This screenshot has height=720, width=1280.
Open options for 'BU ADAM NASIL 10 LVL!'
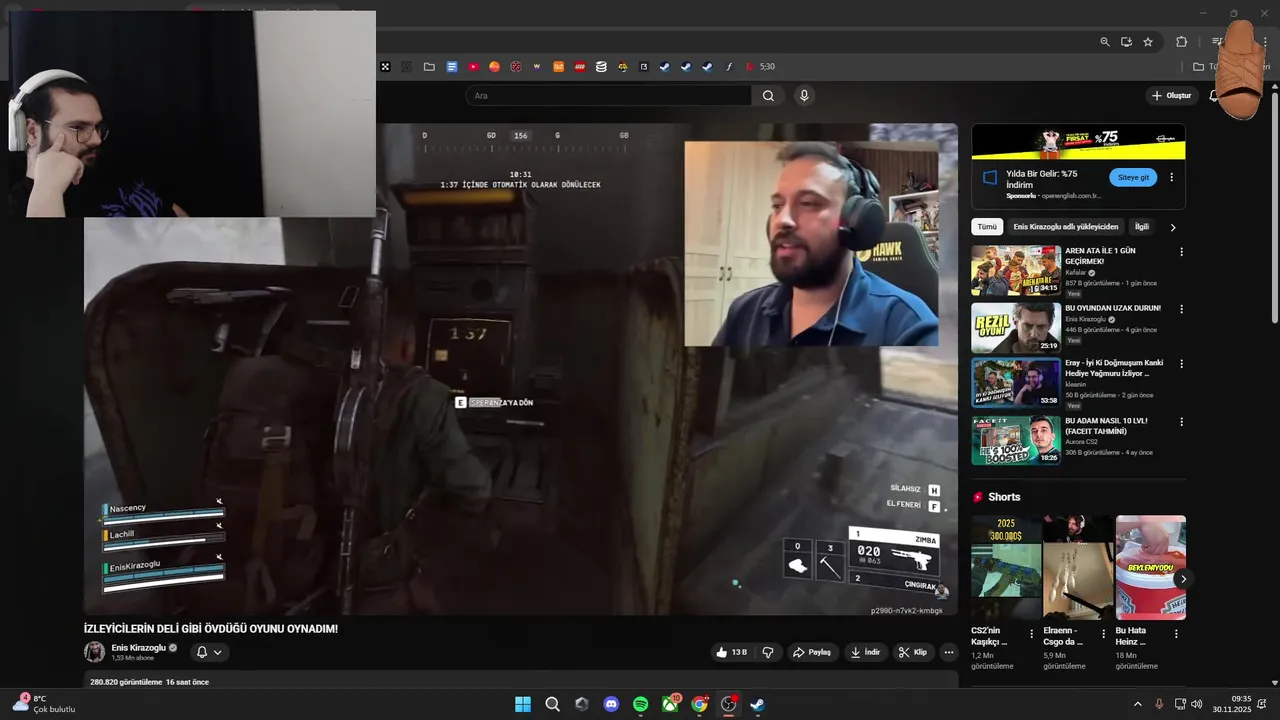coord(1181,422)
